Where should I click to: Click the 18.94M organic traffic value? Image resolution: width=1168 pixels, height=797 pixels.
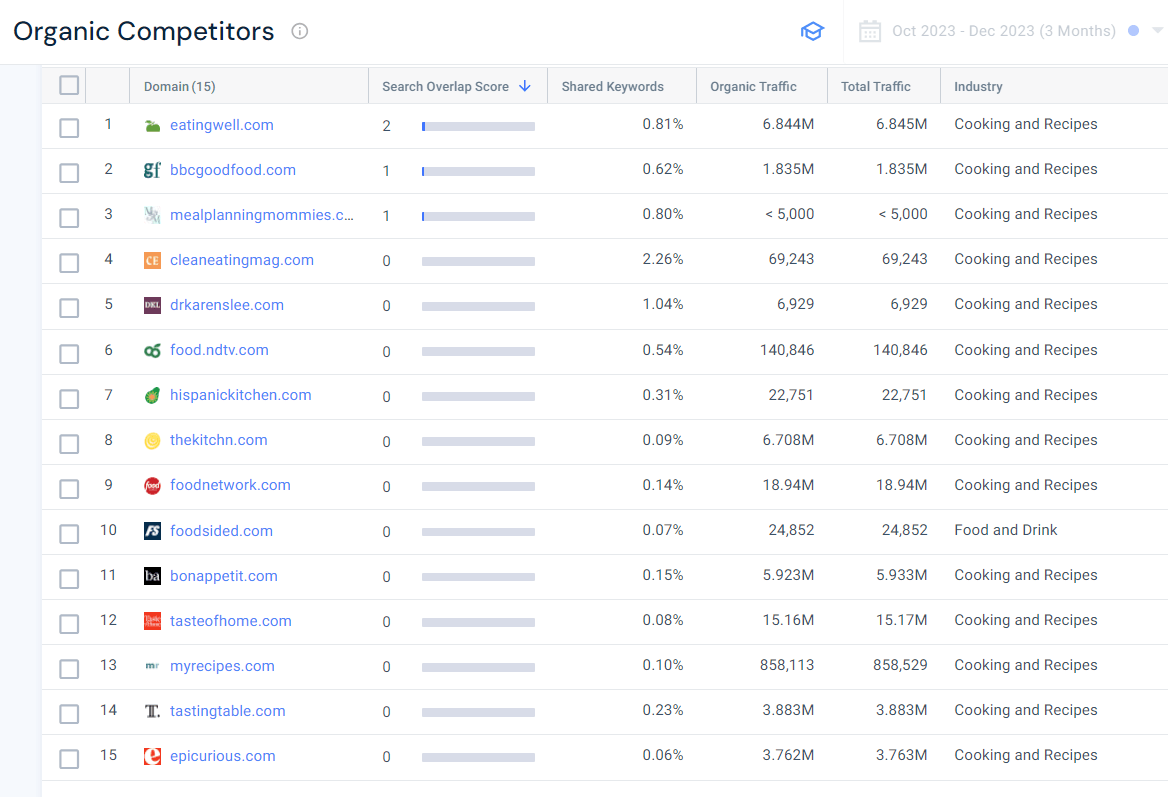[788, 485]
